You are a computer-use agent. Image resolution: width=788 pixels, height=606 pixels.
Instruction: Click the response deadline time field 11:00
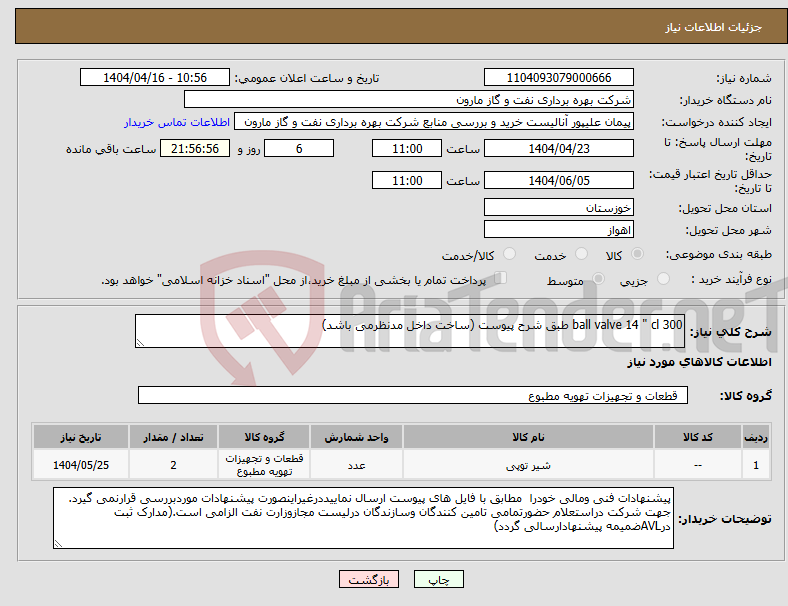pos(407,148)
